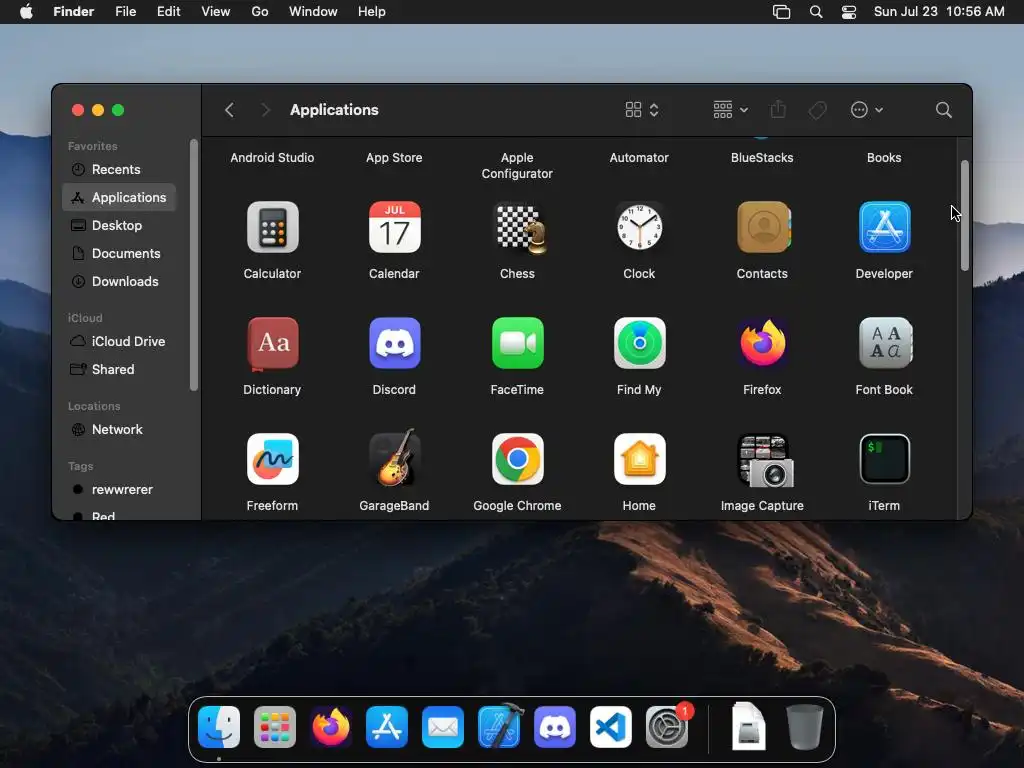This screenshot has height=768, width=1024.
Task: Select the Find My app icon
Action: point(639,344)
